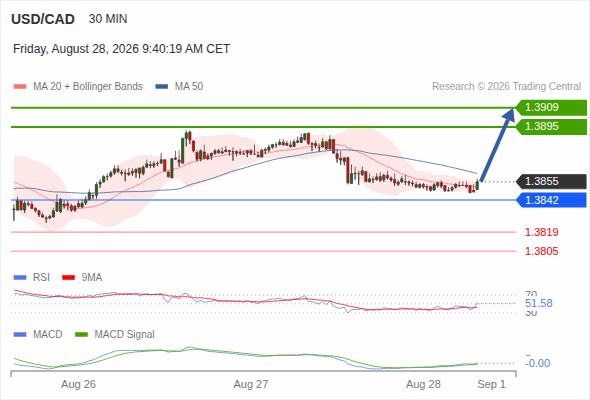Click the Friday, August 28, 2026 timestamp

122,49
